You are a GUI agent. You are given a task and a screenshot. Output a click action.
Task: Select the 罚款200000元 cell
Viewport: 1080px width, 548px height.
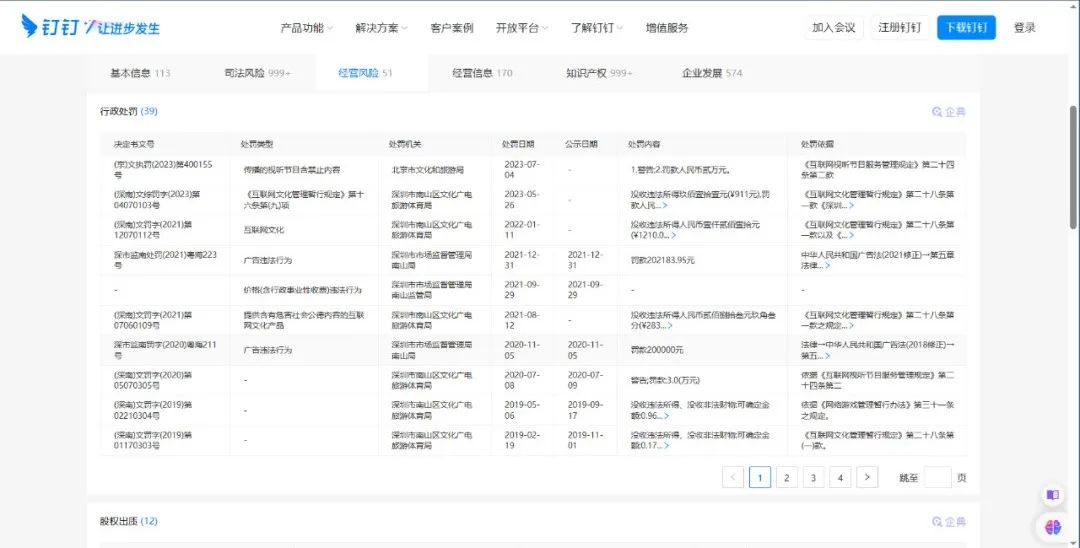[x=657, y=350]
